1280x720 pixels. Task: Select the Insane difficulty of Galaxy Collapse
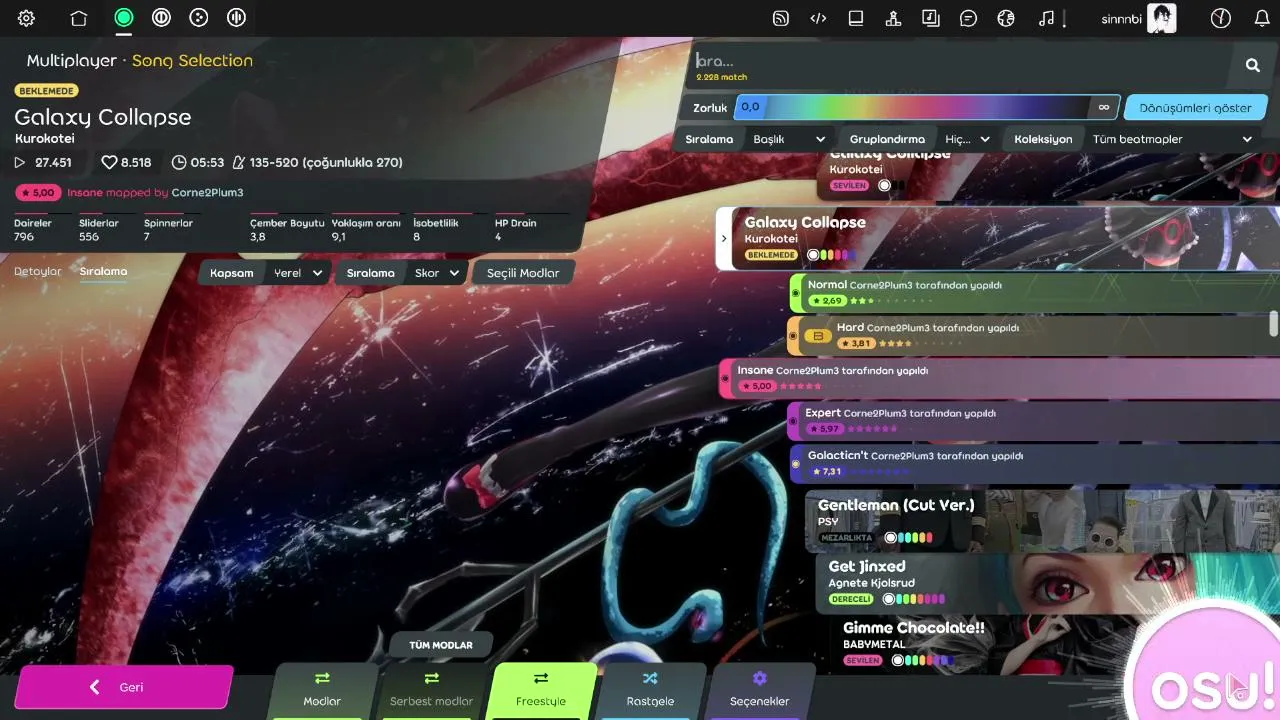click(x=999, y=379)
